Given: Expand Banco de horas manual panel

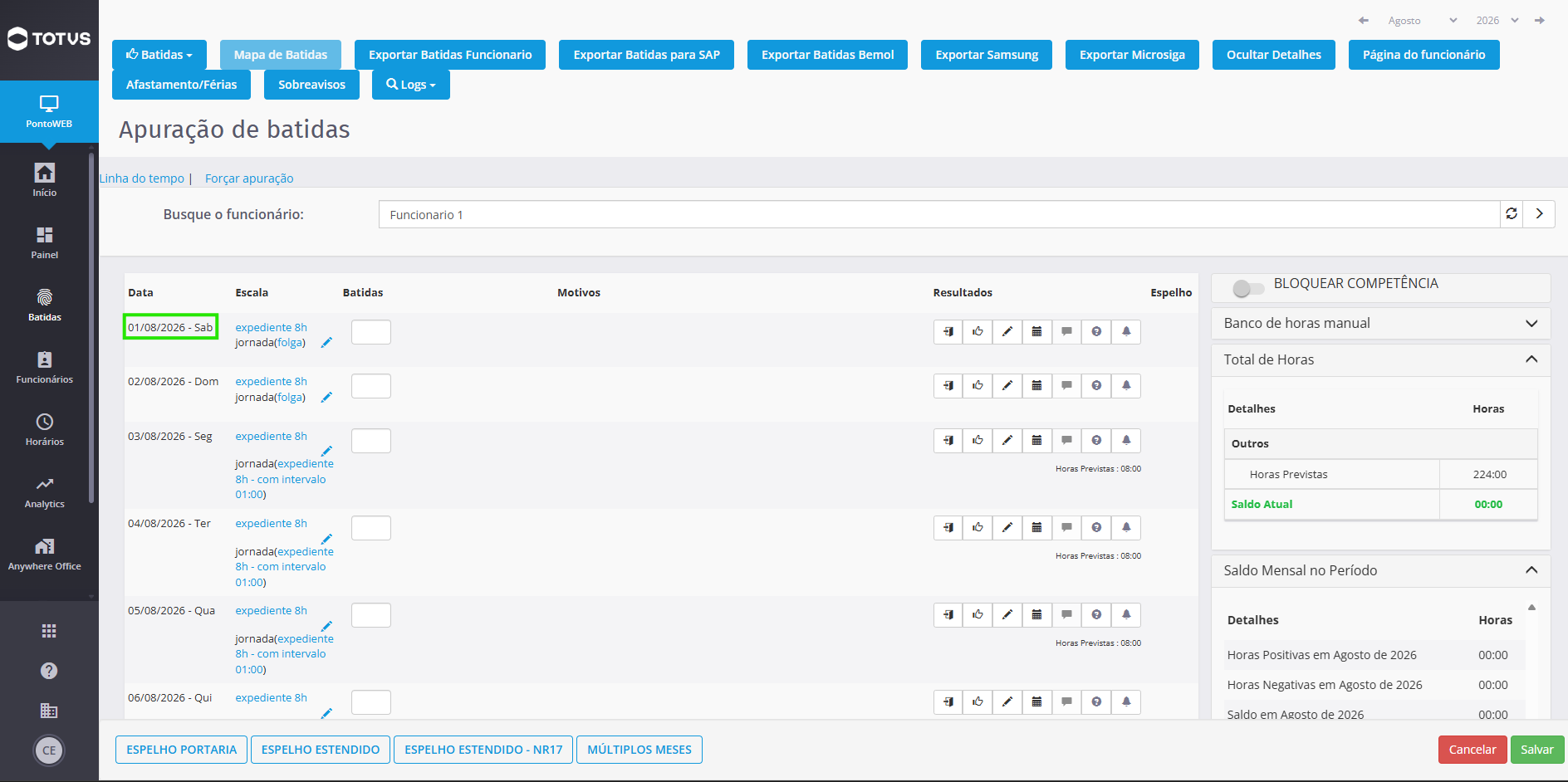Looking at the screenshot, I should click(x=1380, y=323).
